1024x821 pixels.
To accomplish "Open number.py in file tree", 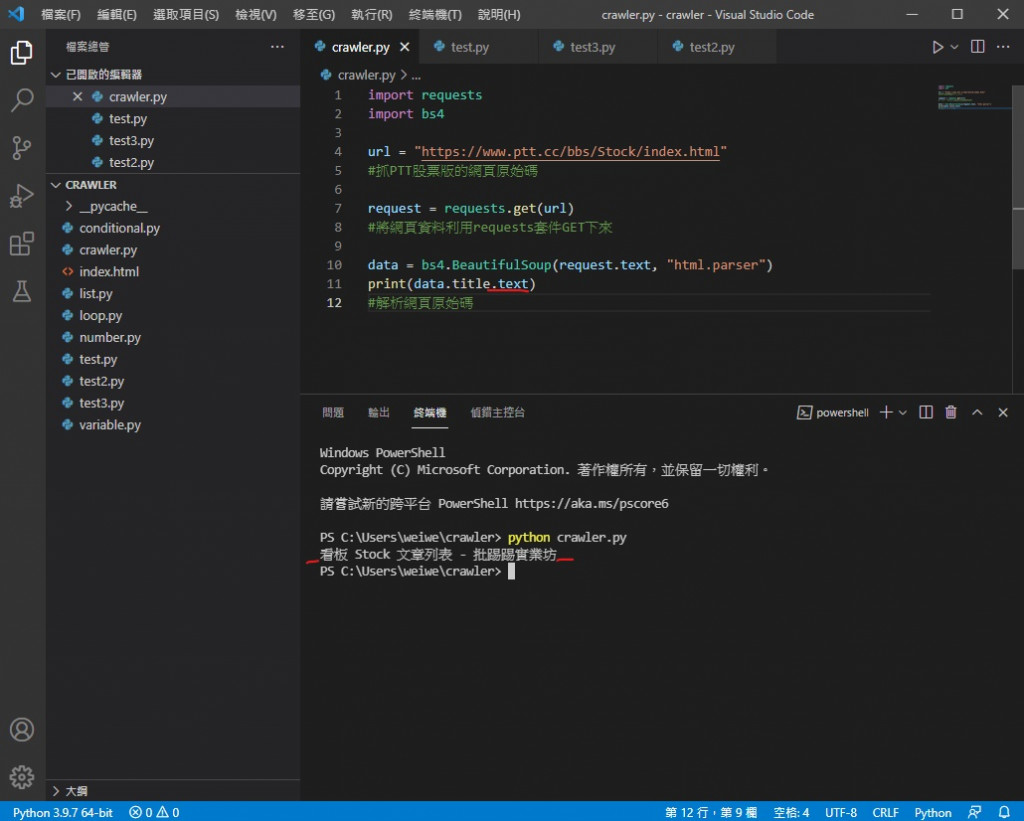I will (173, 337).
